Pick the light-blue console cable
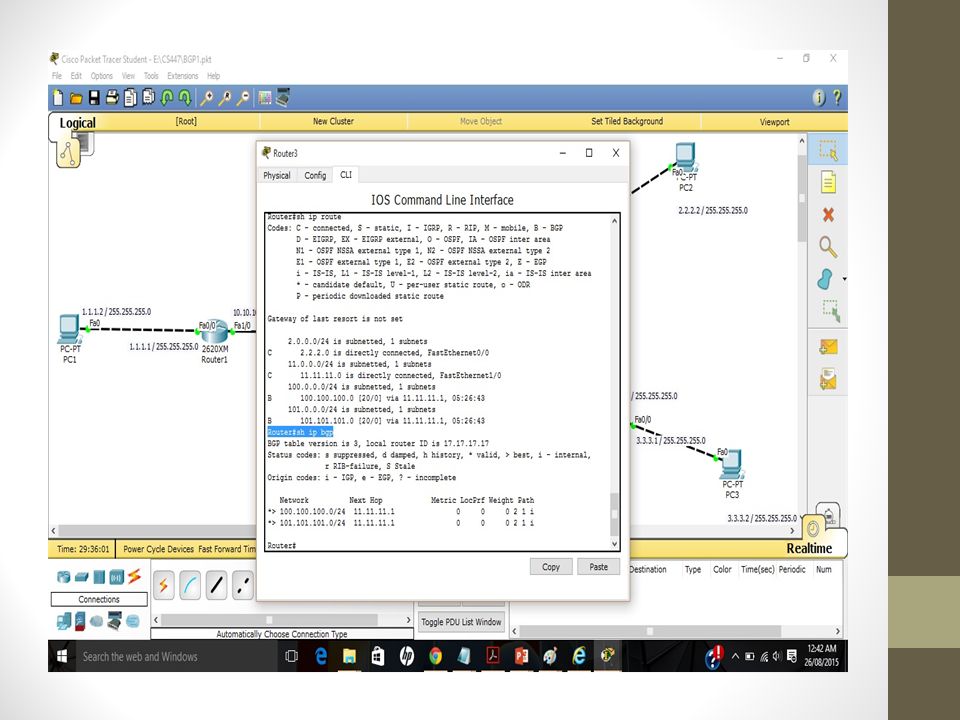This screenshot has height=720, width=960. pyautogui.click(x=190, y=586)
